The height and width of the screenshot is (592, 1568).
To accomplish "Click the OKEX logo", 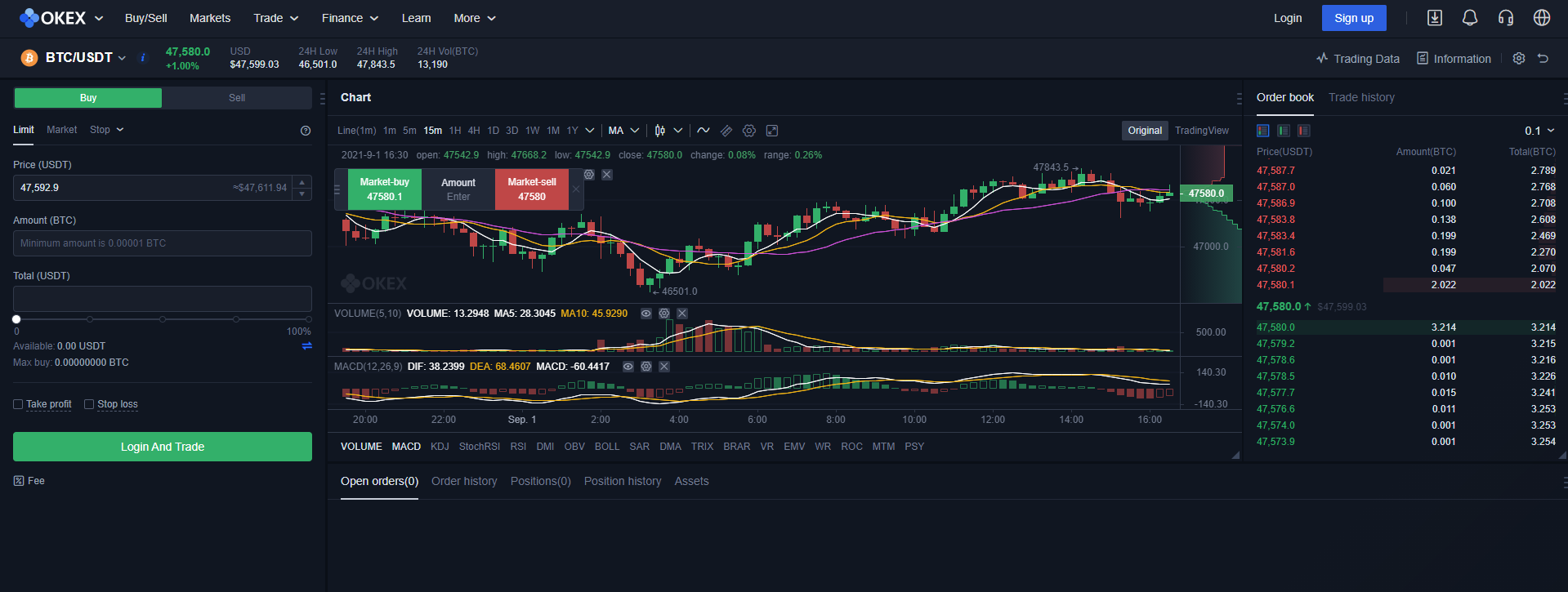I will [52, 18].
